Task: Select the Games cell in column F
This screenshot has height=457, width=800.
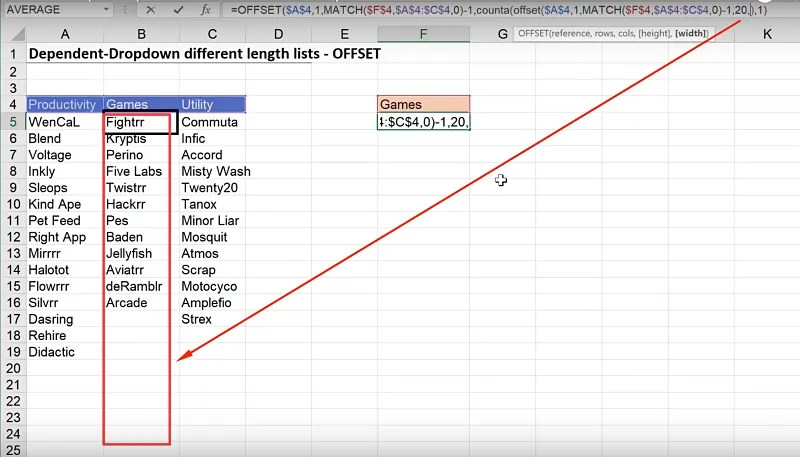Action: pos(423,104)
